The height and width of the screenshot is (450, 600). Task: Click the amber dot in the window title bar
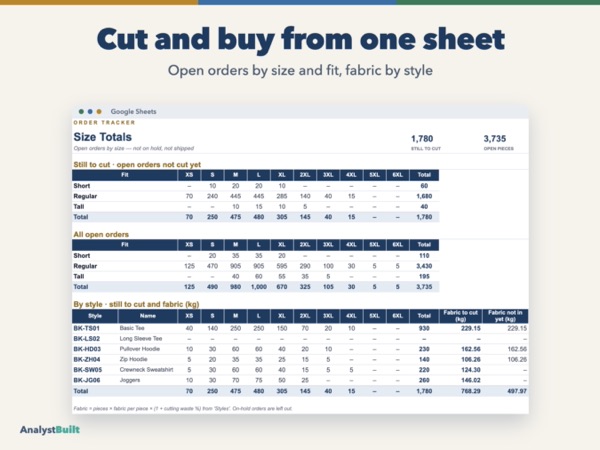point(99,111)
